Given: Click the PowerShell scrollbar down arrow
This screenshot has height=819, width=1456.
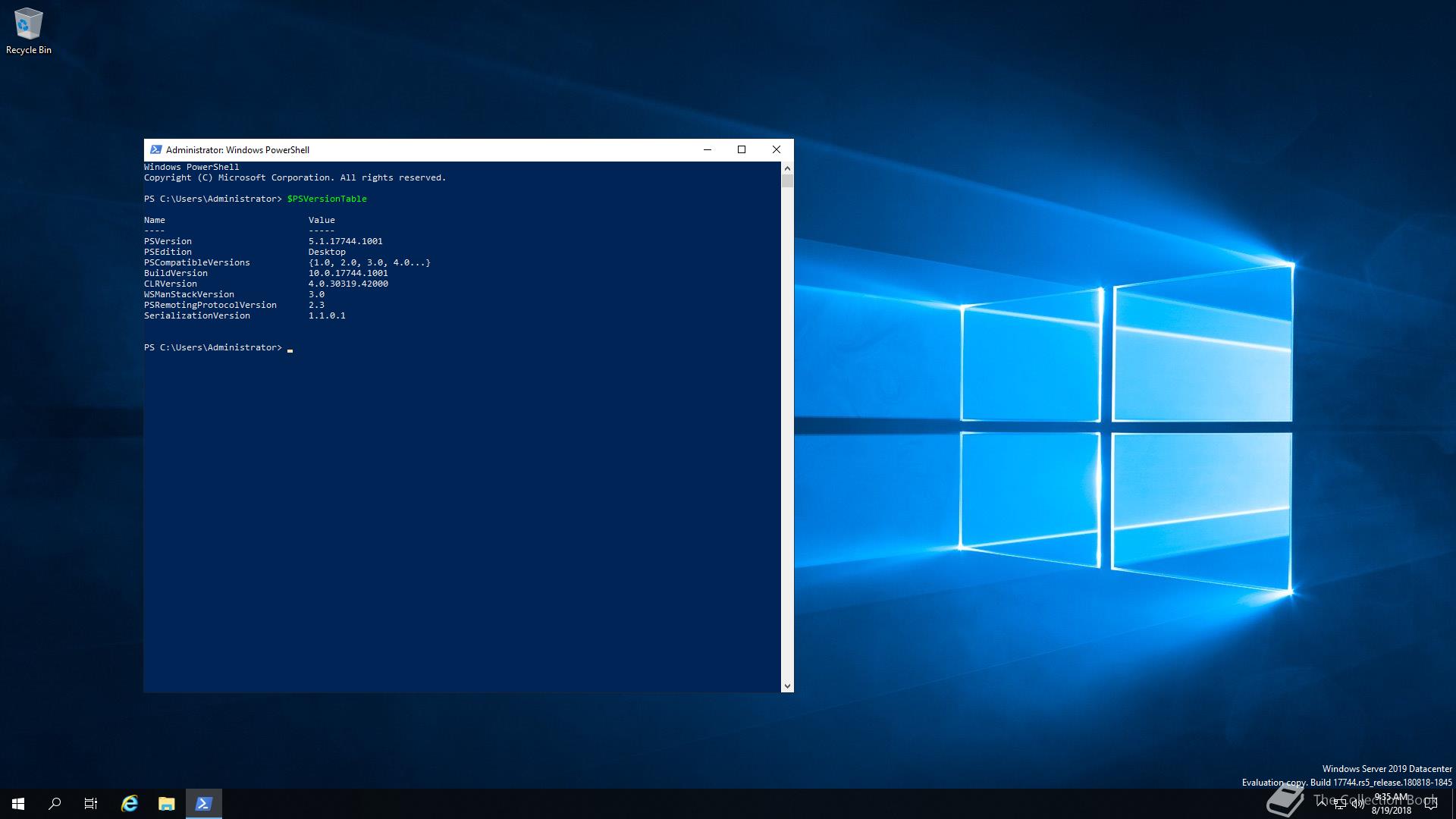Looking at the screenshot, I should click(x=787, y=686).
